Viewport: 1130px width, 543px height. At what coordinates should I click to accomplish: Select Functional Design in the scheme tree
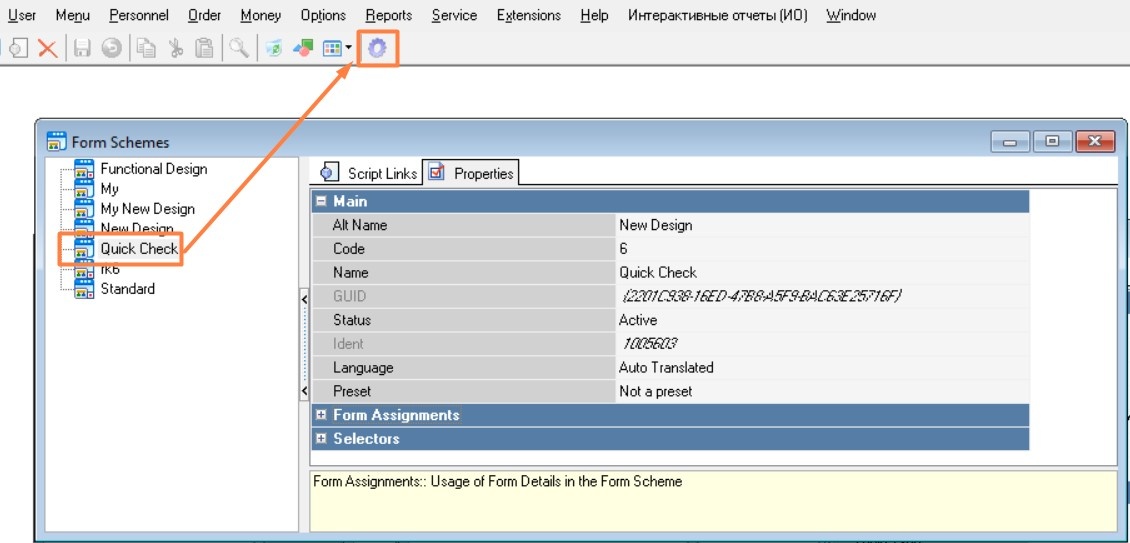coord(153,169)
